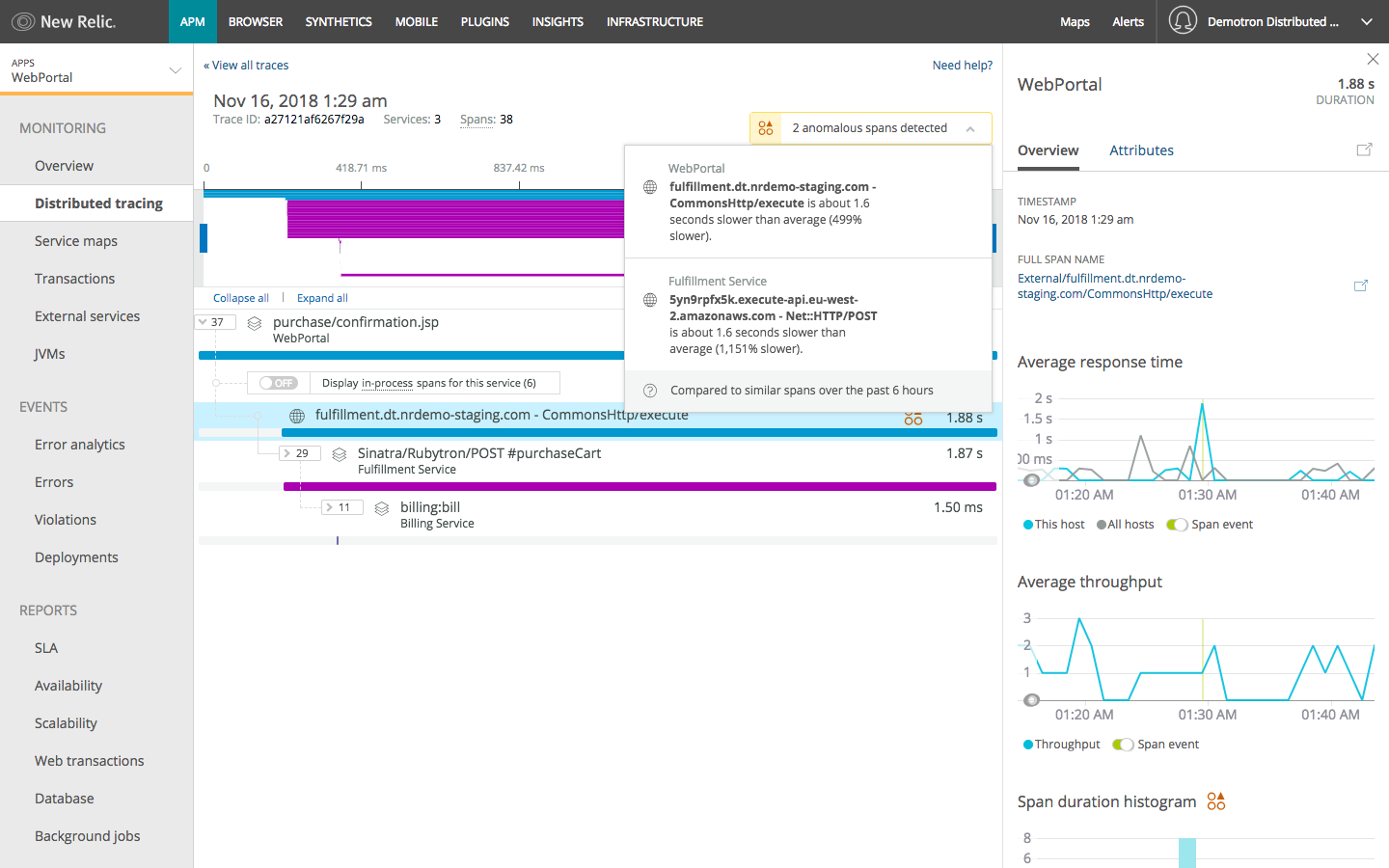Select the Attributes tab in span panel

click(1141, 150)
